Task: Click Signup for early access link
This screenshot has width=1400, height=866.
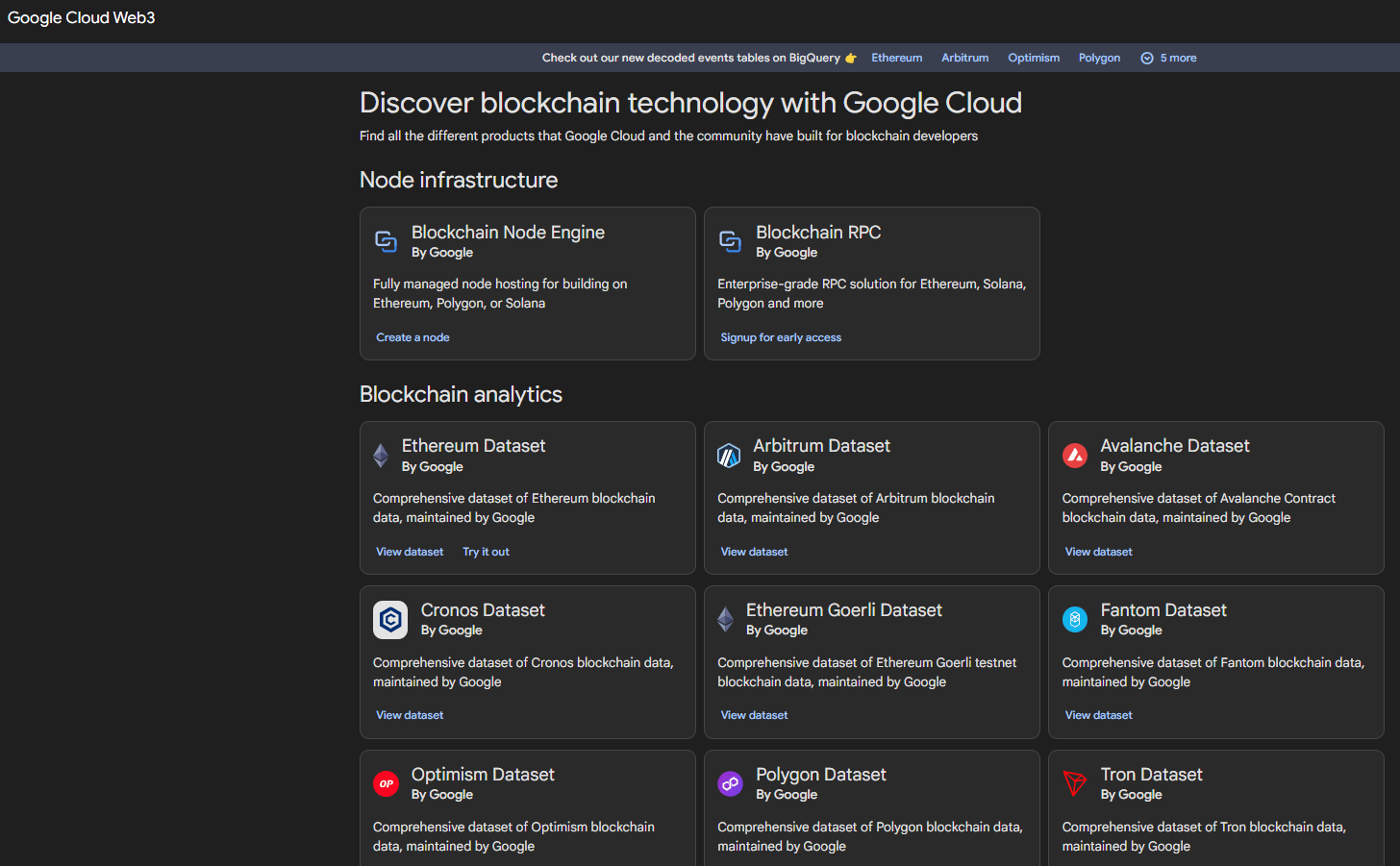Action: click(x=781, y=337)
